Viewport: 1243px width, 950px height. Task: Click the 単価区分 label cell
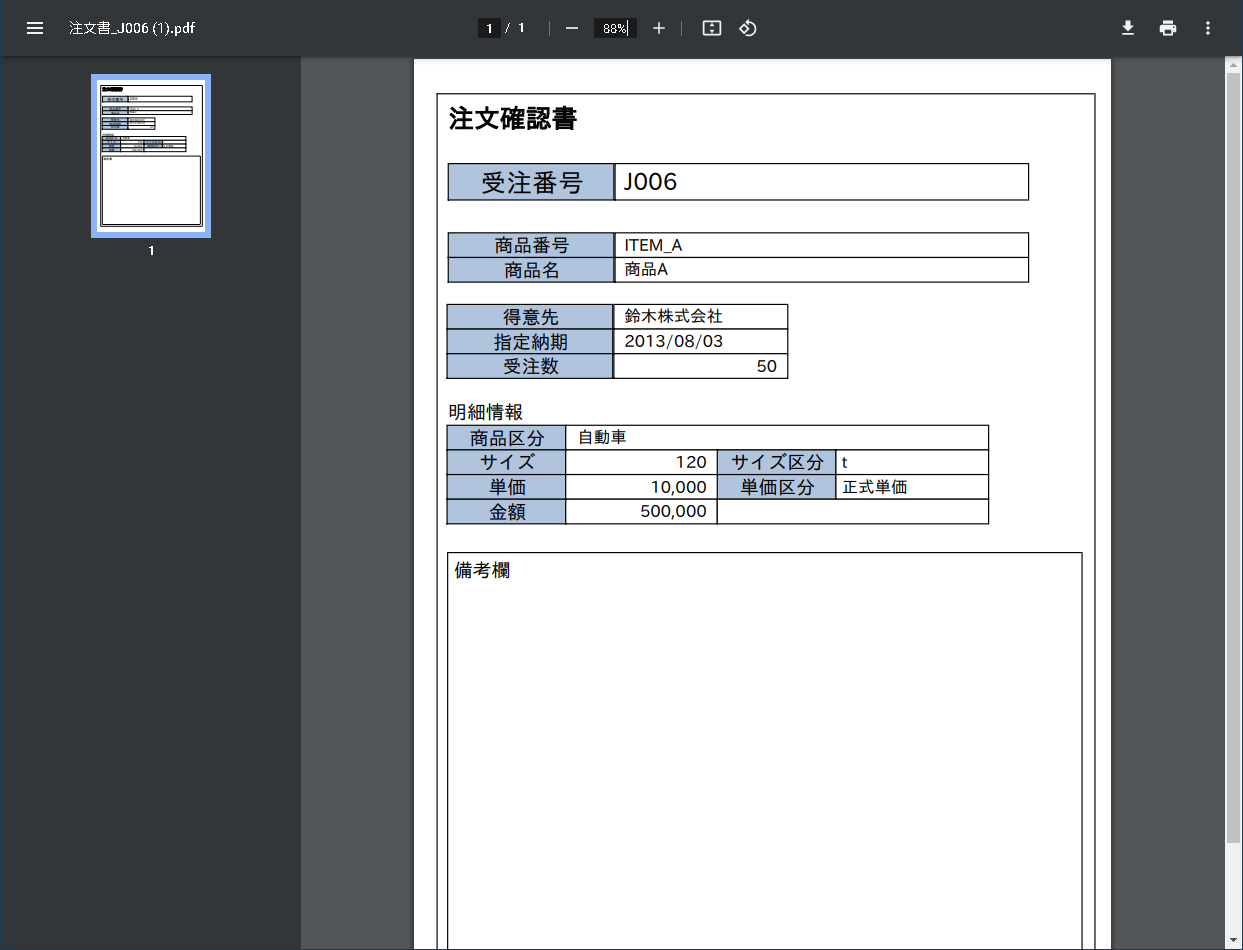(x=777, y=487)
